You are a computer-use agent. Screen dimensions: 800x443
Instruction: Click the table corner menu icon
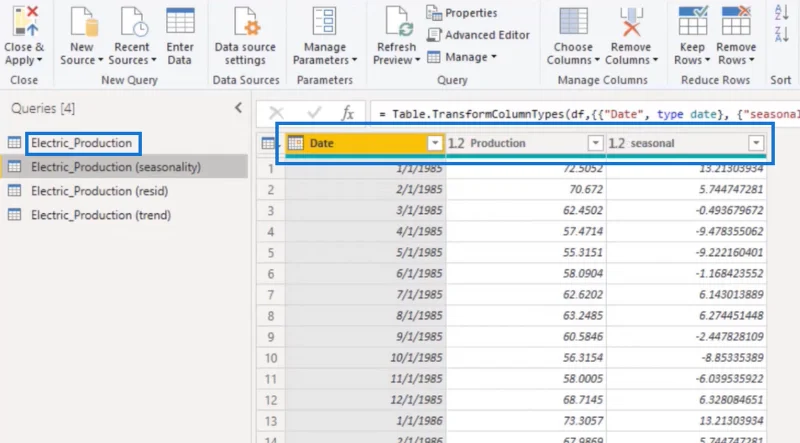tap(268, 143)
